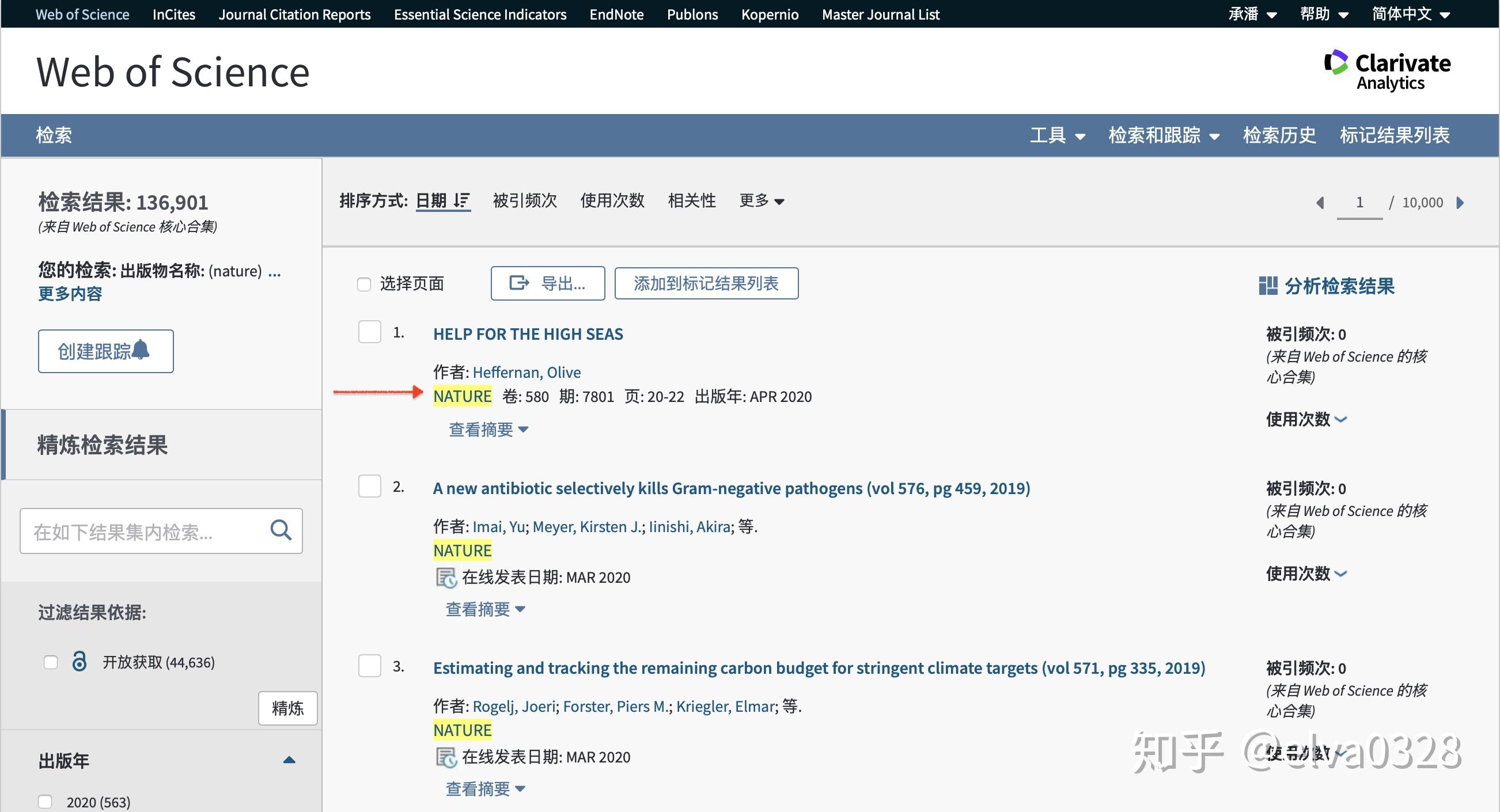The height and width of the screenshot is (812, 1500).
Task: Open author Rogelj, Joeri
Action: (x=514, y=706)
